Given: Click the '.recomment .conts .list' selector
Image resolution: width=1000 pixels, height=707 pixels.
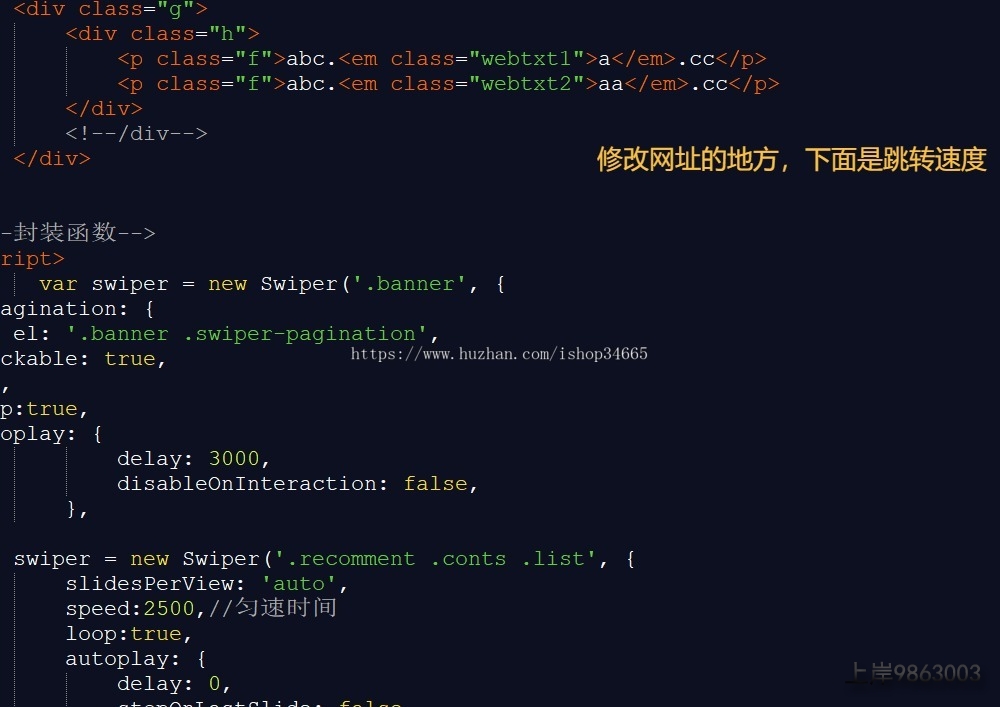Looking at the screenshot, I should pos(435,558).
